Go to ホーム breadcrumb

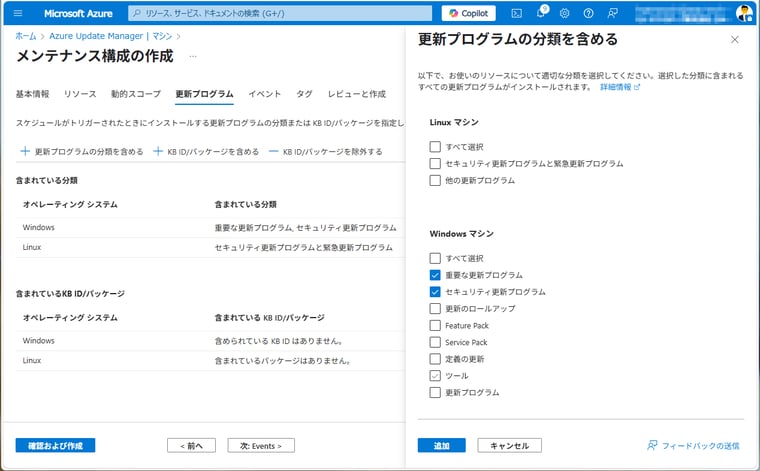[26, 36]
